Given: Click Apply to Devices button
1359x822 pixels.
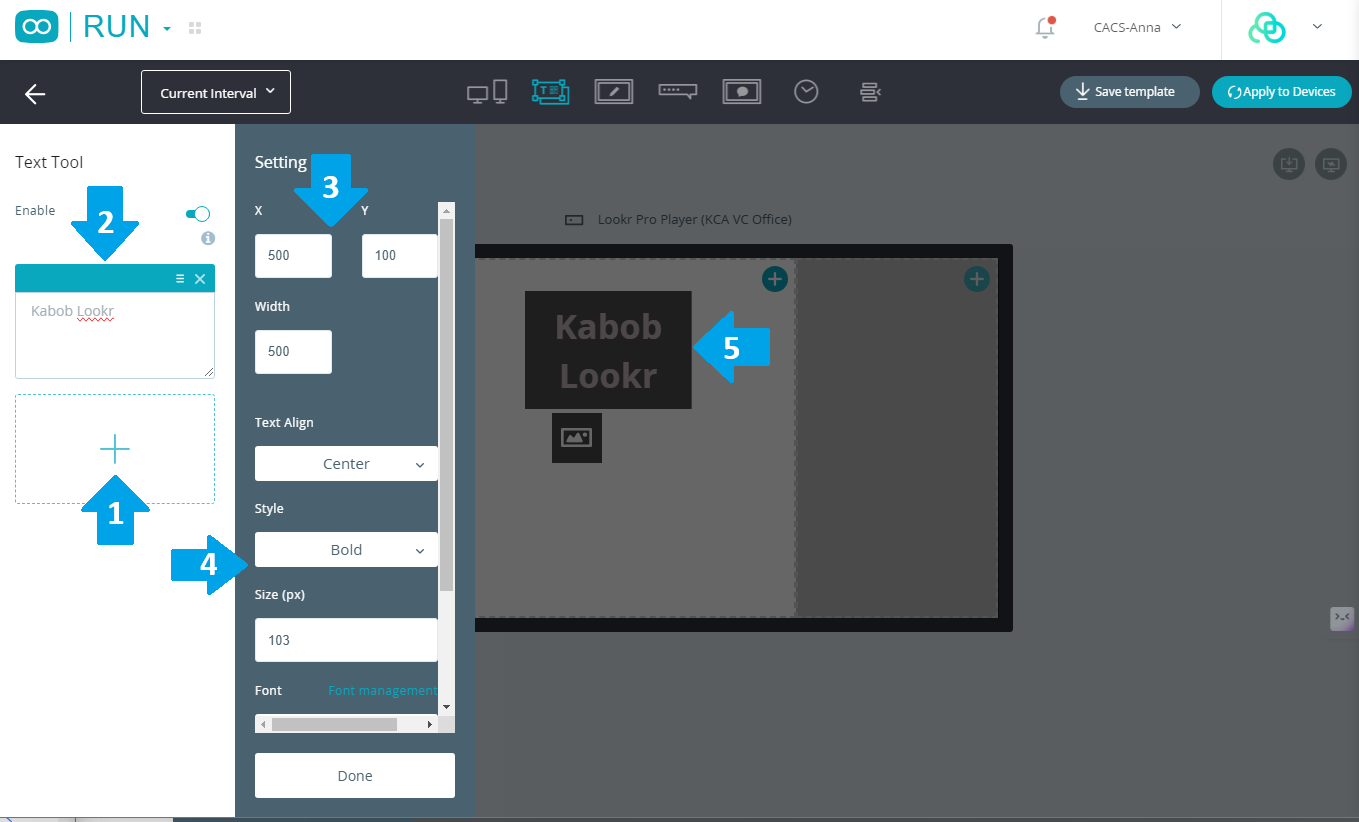Looking at the screenshot, I should coord(1281,92).
